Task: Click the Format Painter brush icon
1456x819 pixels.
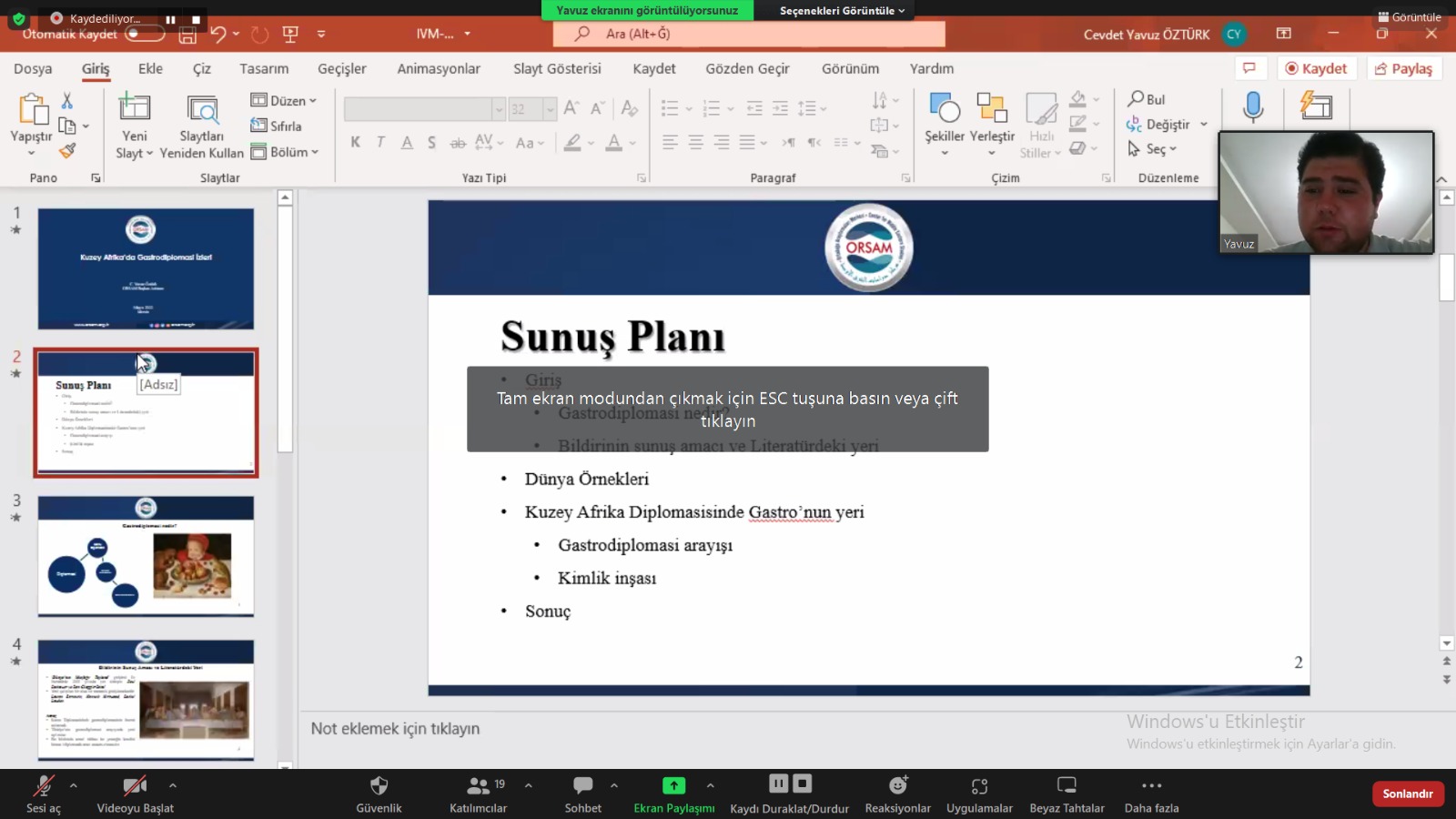Action: tap(67, 150)
